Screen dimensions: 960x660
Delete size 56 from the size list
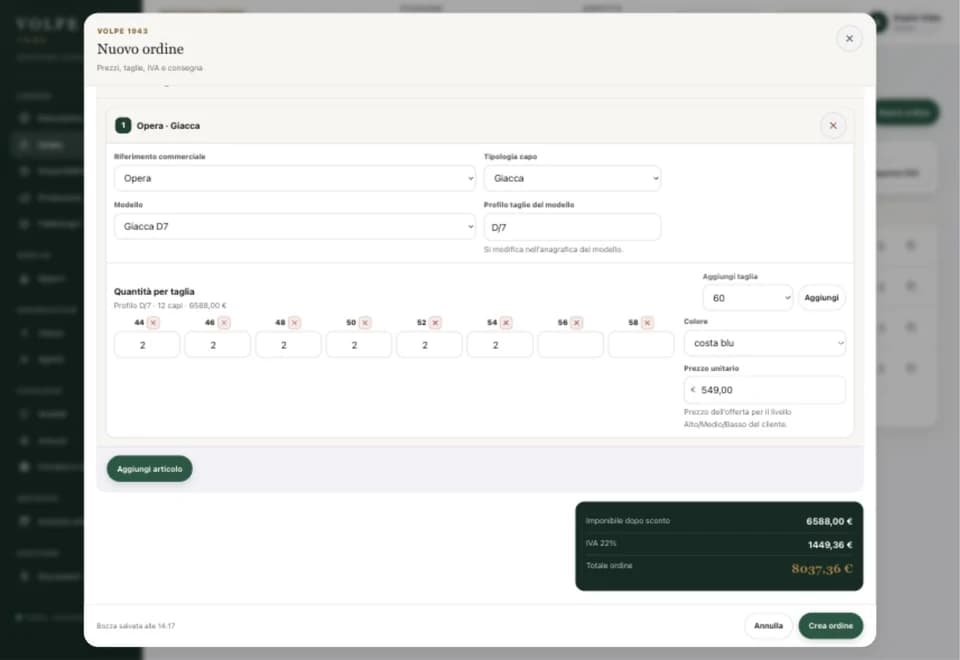576,323
